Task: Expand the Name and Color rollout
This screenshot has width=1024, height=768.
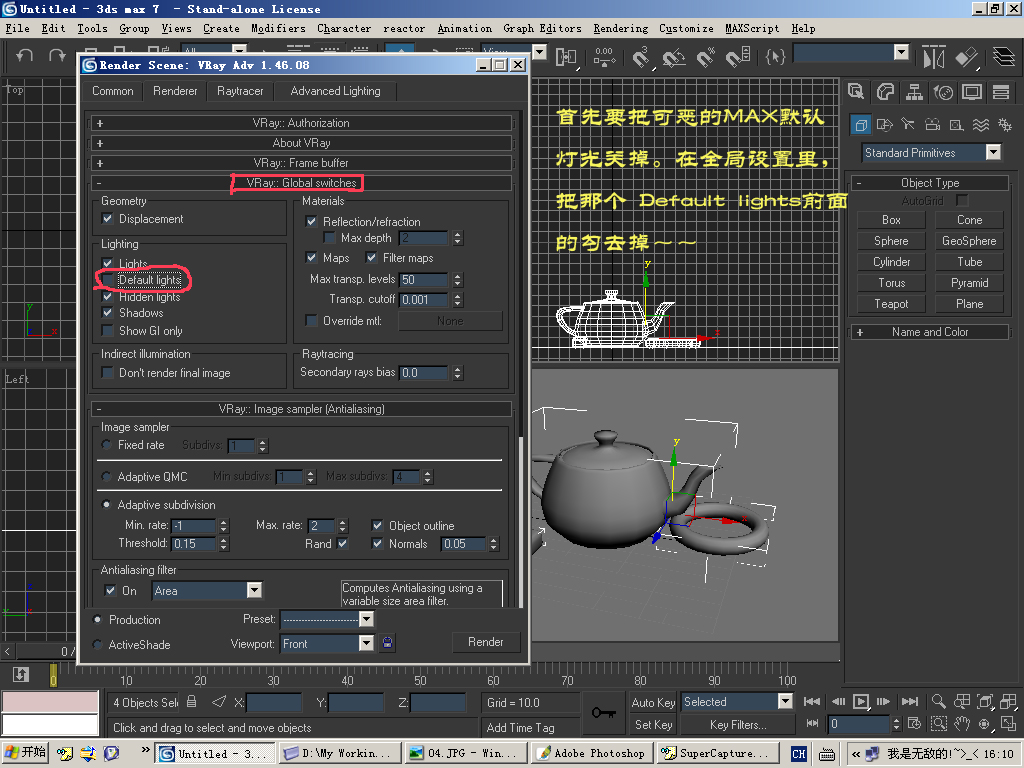Action: [x=929, y=332]
